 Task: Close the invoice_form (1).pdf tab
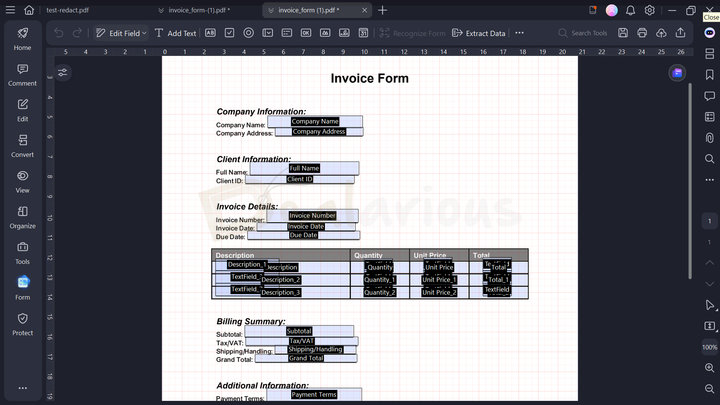pos(364,10)
